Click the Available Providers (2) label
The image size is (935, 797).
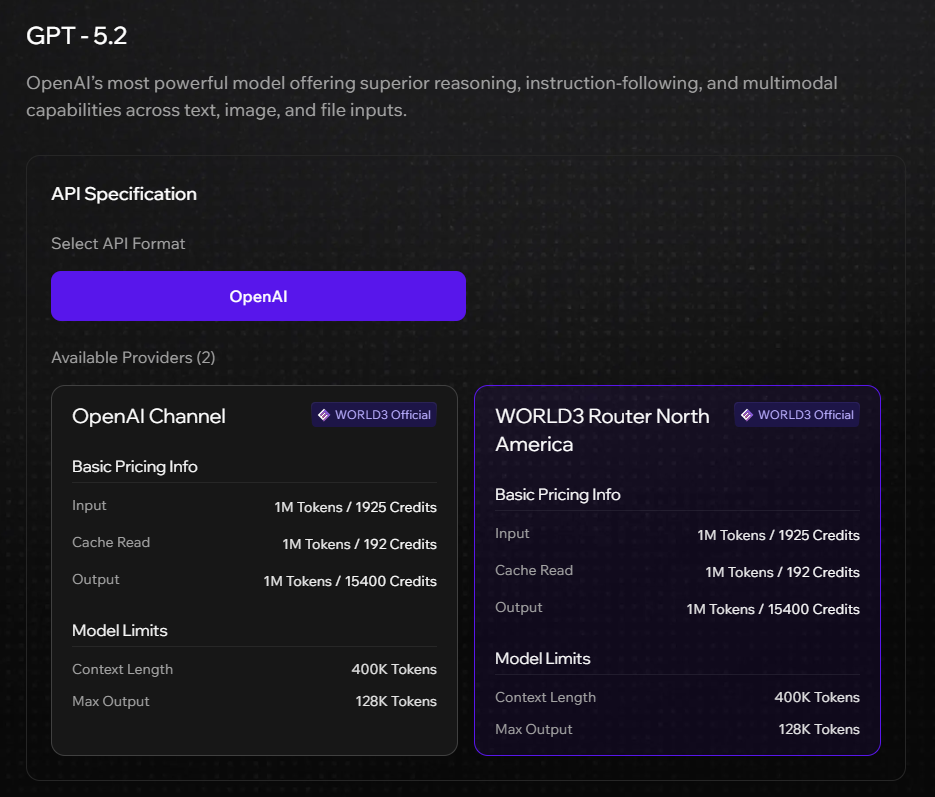(x=133, y=357)
